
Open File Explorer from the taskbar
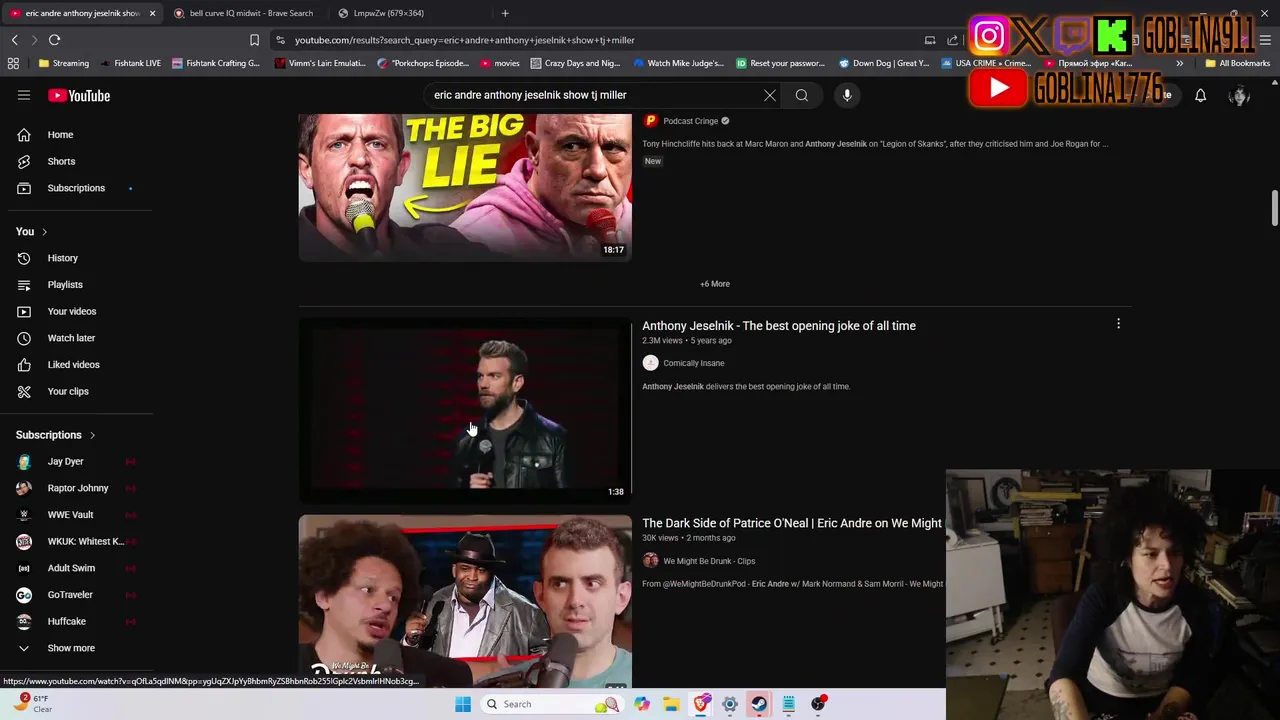671,704
